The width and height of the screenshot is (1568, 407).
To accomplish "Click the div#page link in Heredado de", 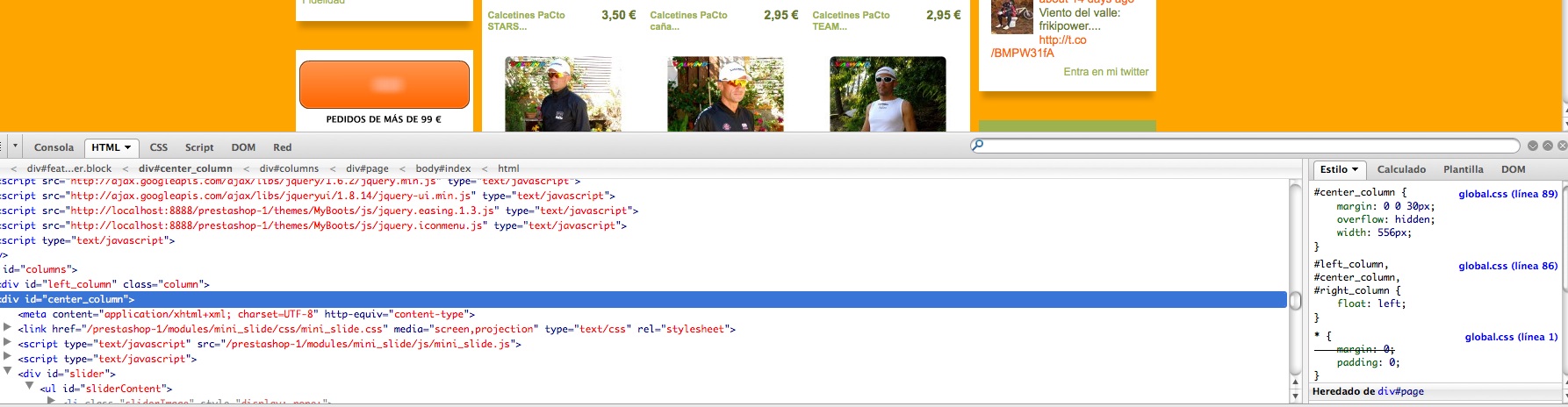I will tap(1400, 391).
